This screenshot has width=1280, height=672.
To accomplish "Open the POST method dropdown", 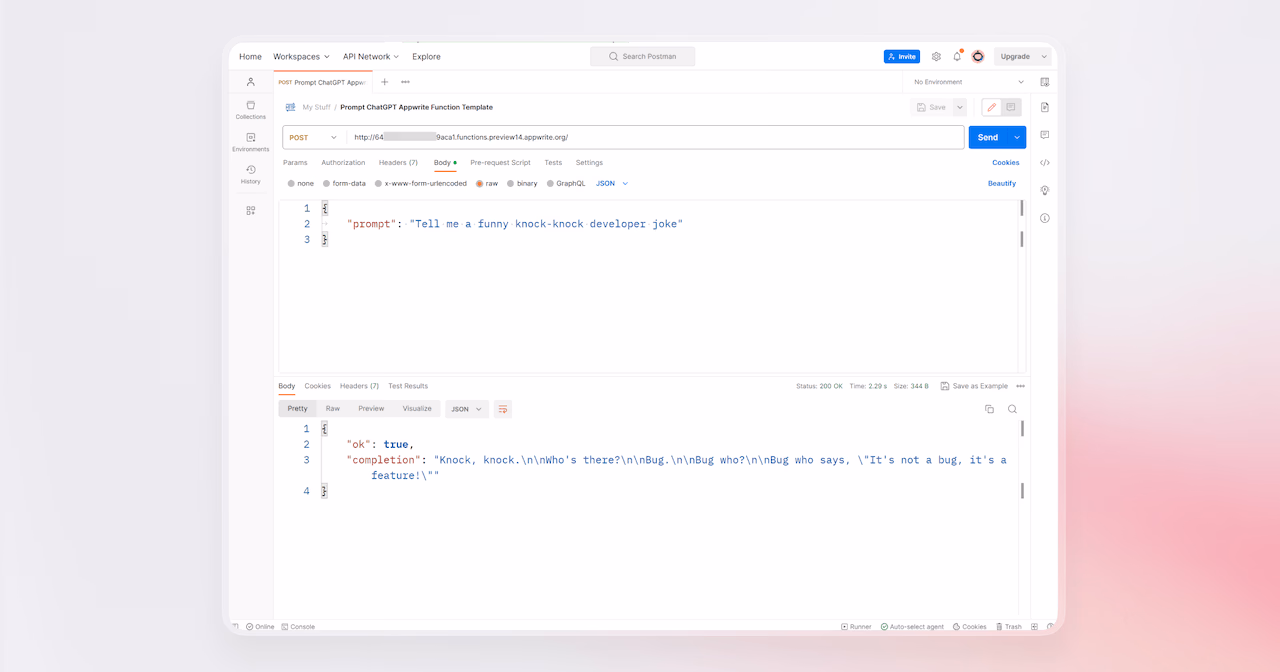I will 313,137.
